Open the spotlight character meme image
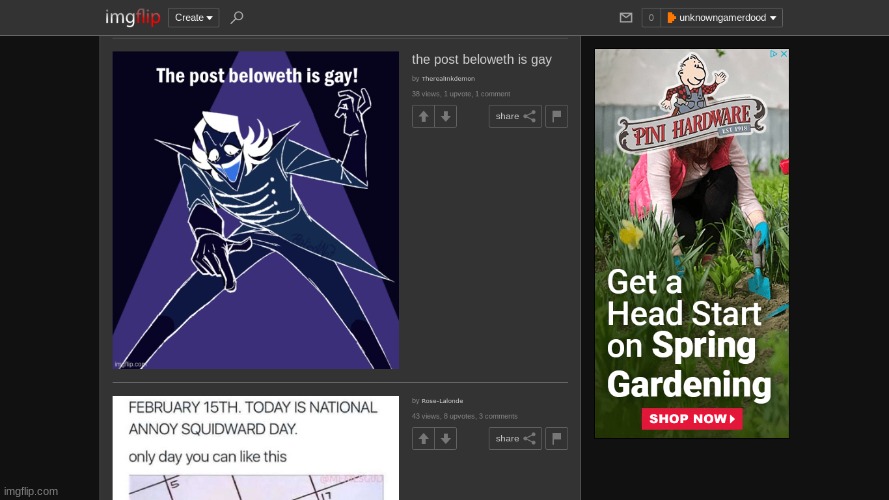Viewport: 889px width, 500px height. click(256, 210)
